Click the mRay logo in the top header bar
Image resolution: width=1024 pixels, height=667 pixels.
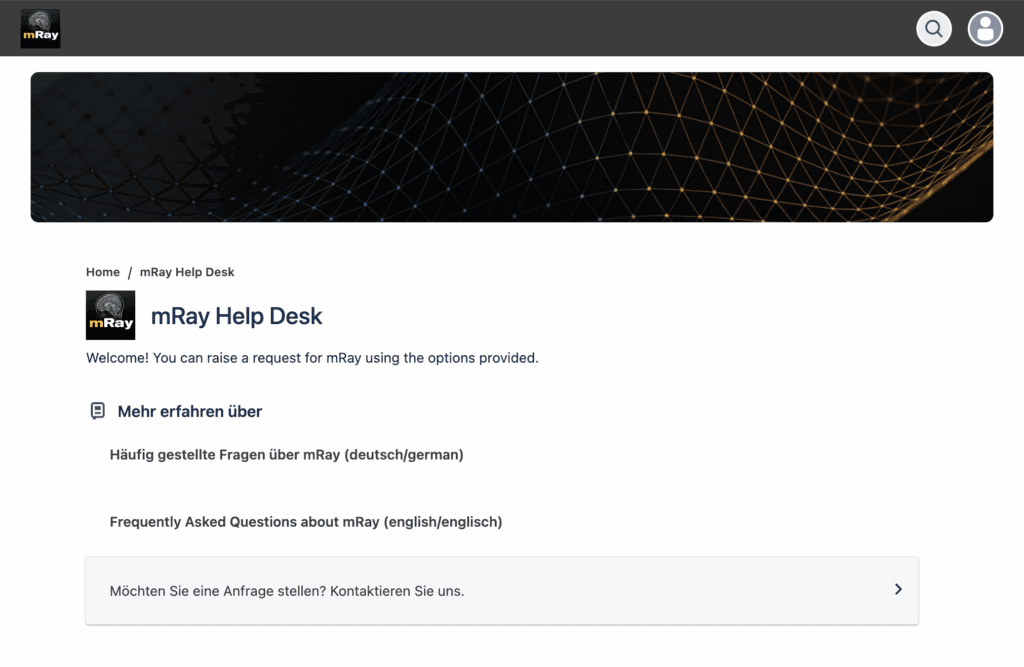pos(40,28)
